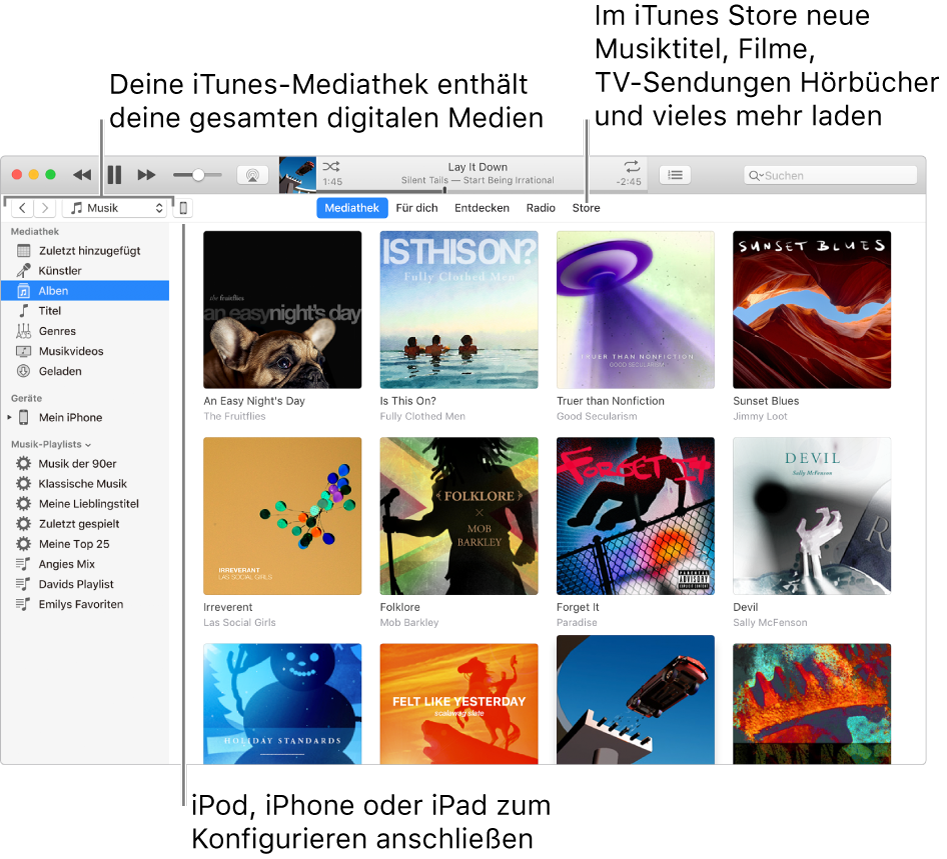Open the Emilys Favoriten playlist
The image size is (947, 859).
85,604
